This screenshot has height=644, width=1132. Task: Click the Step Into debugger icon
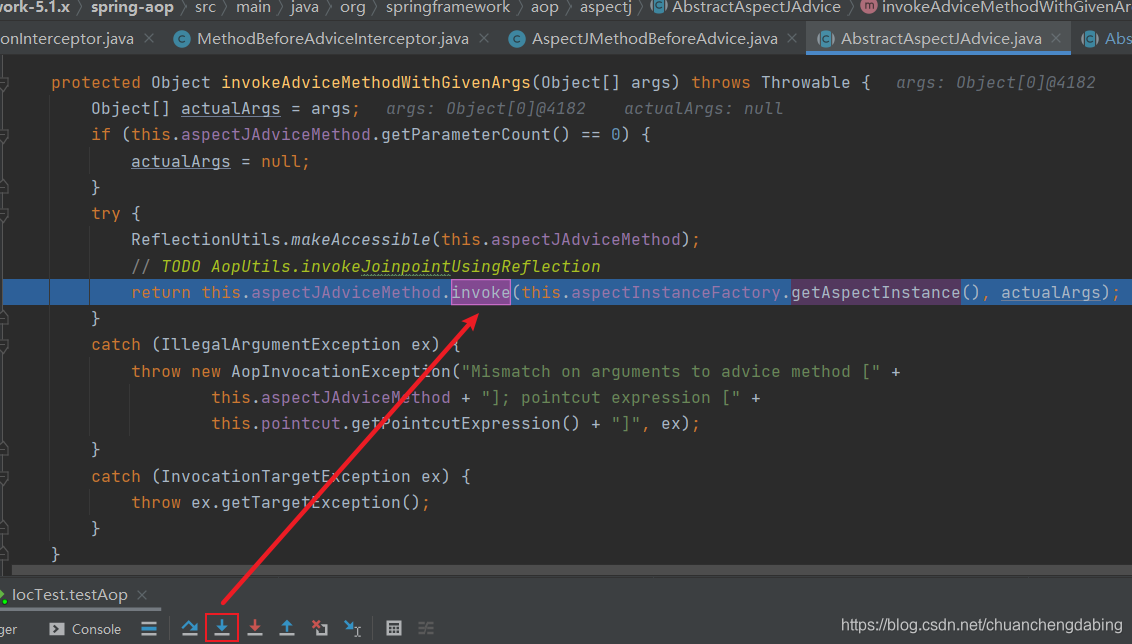tap(222, 628)
